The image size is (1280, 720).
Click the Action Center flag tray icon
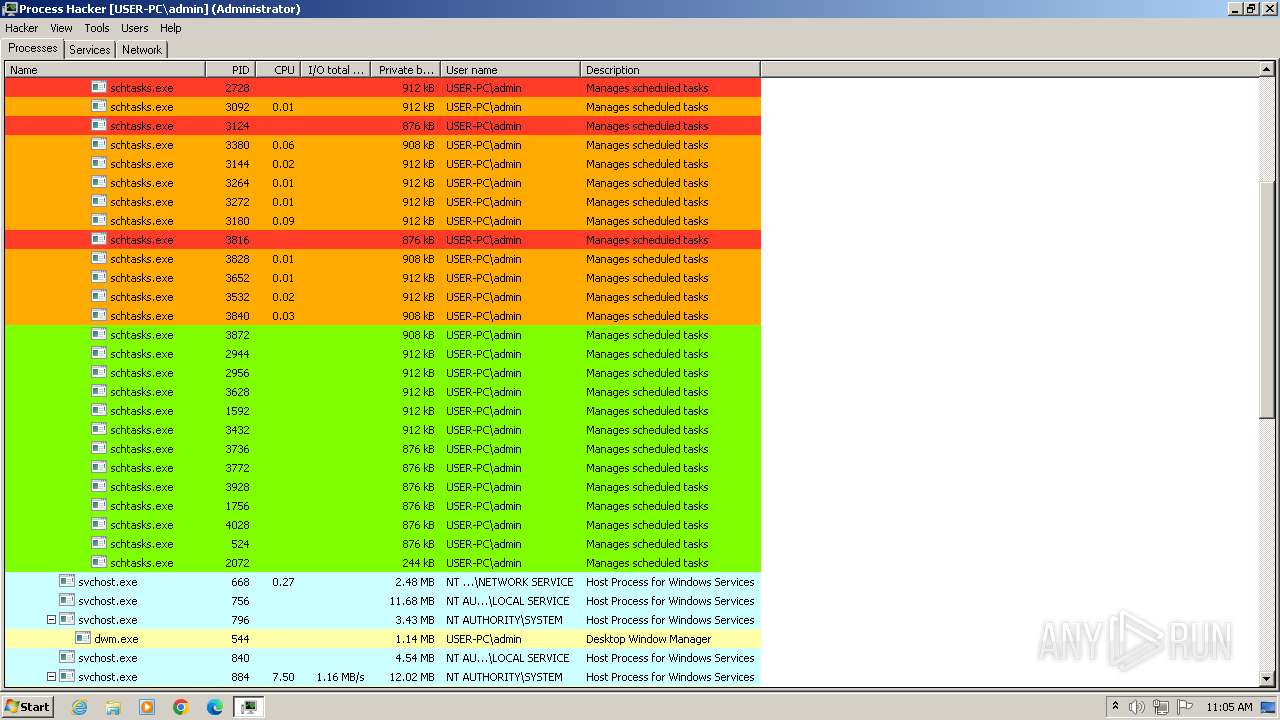pyautogui.click(x=1186, y=707)
